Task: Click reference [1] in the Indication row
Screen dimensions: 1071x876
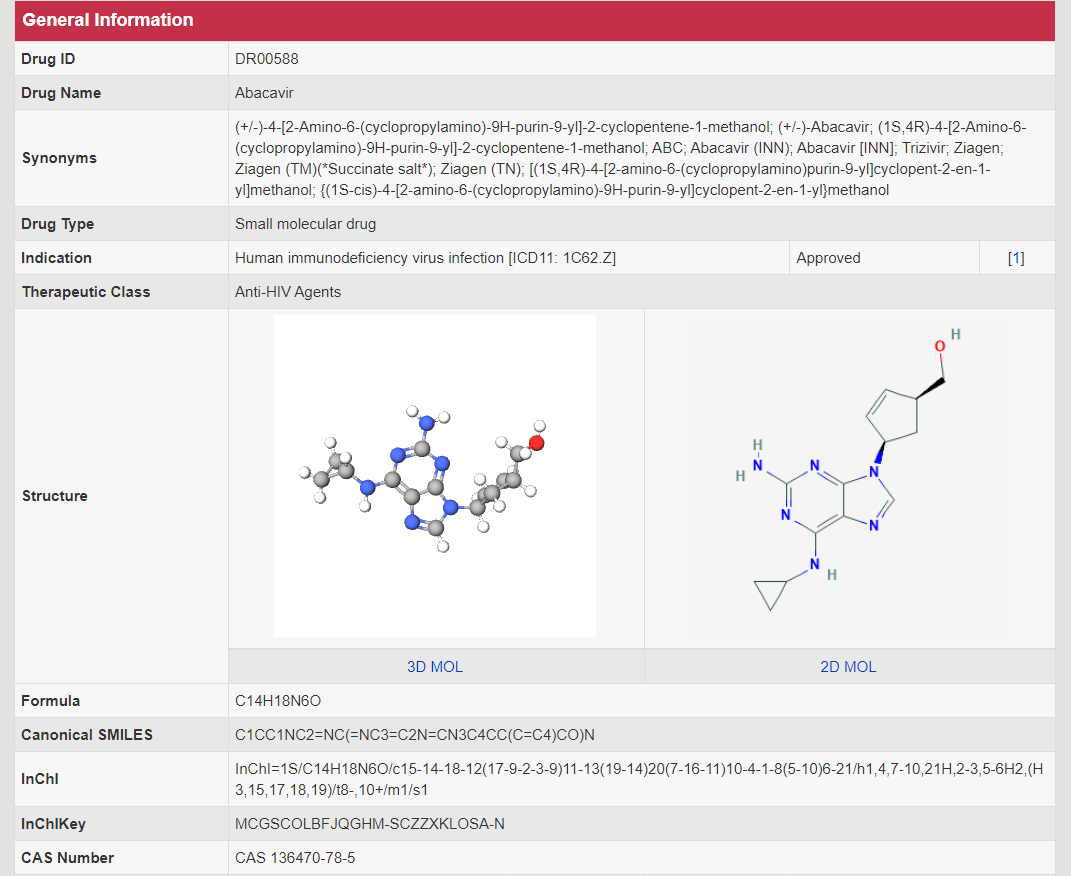Action: point(1016,258)
